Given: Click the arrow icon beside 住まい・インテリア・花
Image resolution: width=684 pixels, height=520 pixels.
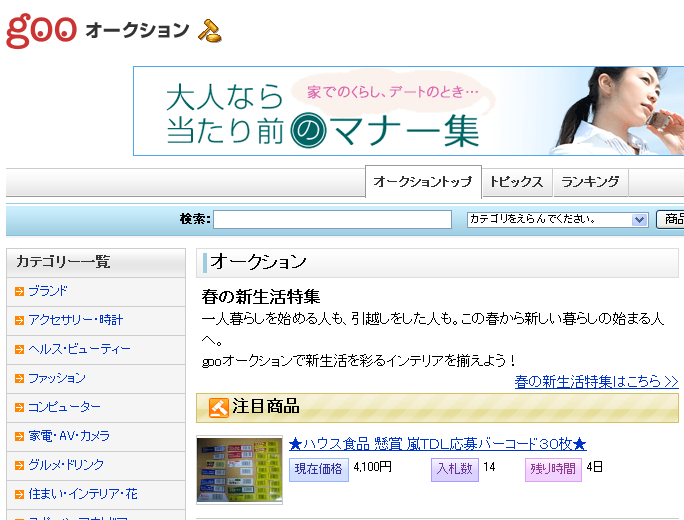Looking at the screenshot, I should point(19,494).
